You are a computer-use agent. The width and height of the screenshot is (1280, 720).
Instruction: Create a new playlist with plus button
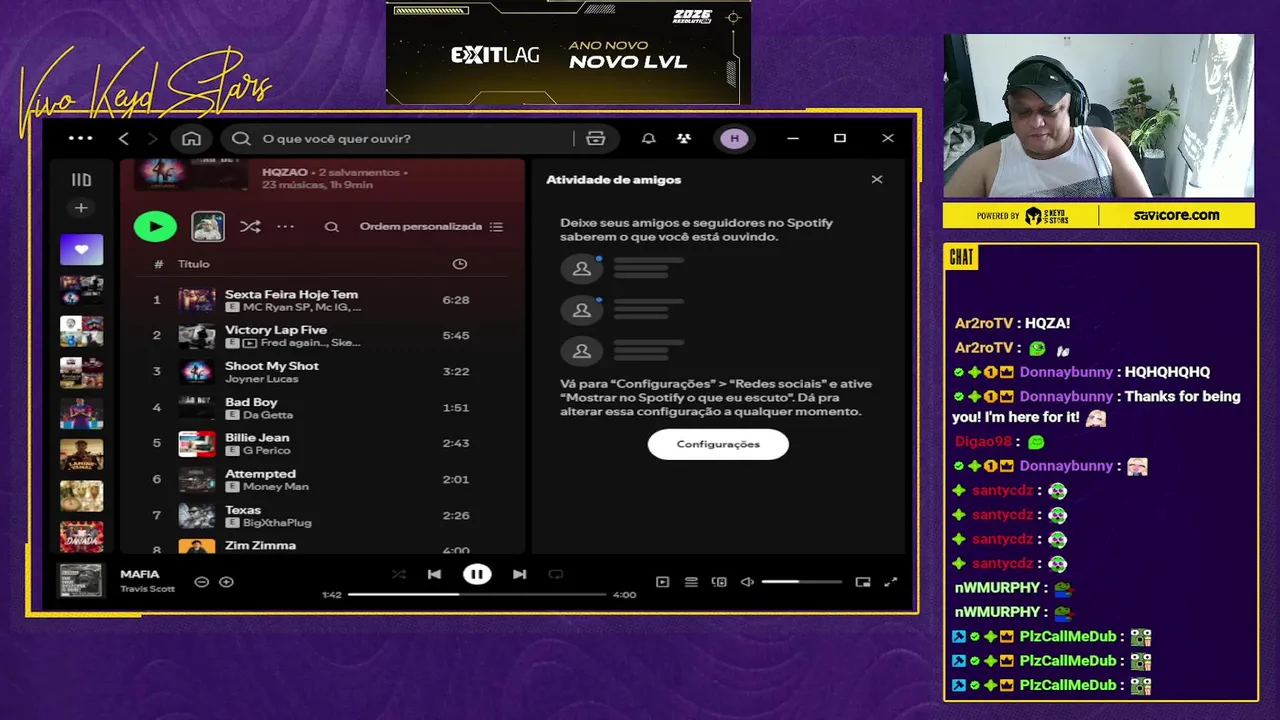pos(81,208)
